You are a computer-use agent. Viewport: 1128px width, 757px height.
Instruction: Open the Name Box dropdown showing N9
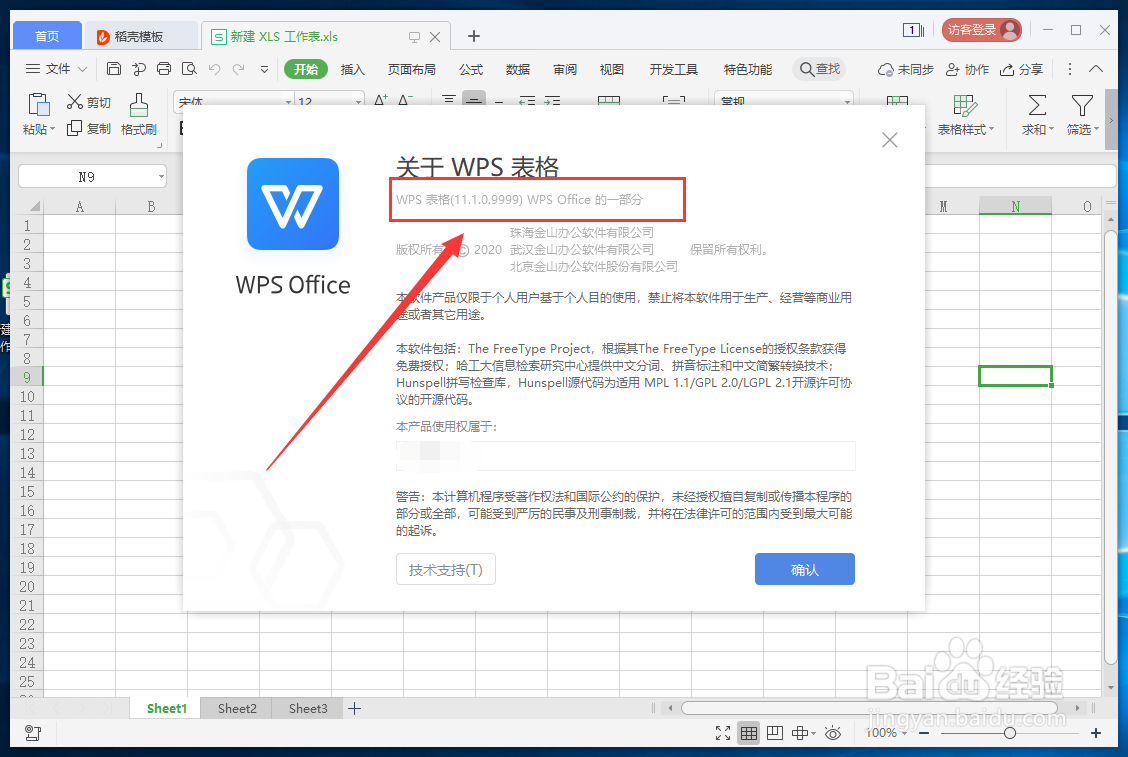point(160,176)
